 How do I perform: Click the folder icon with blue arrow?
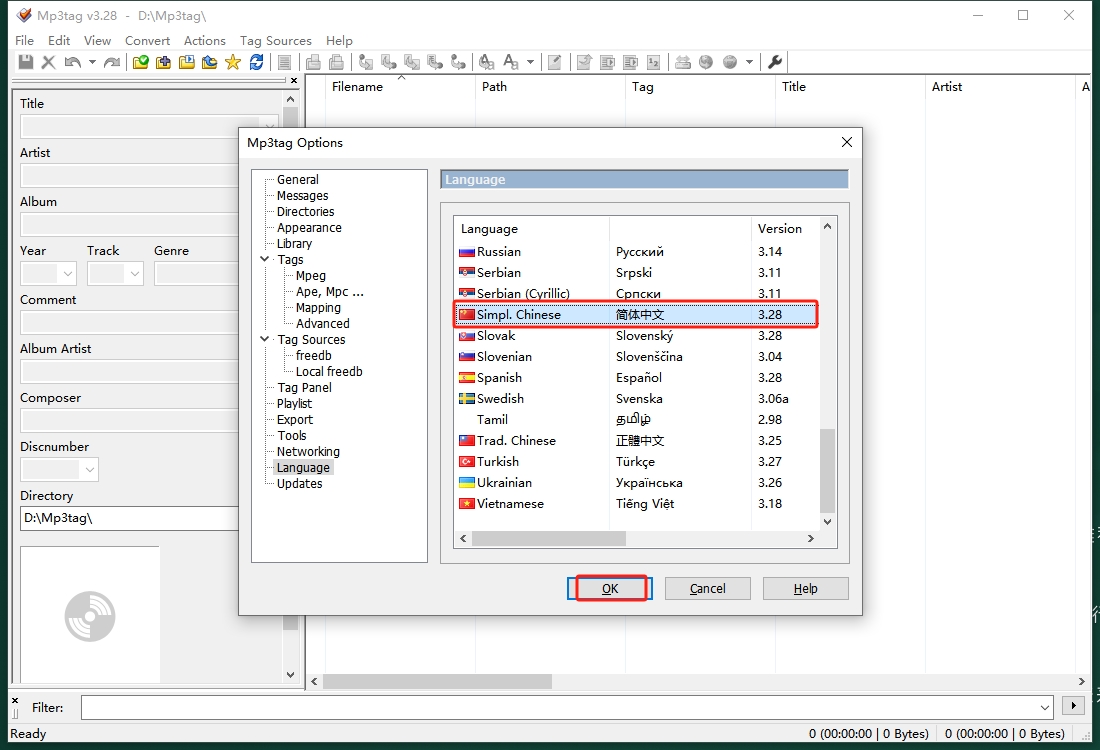click(210, 62)
